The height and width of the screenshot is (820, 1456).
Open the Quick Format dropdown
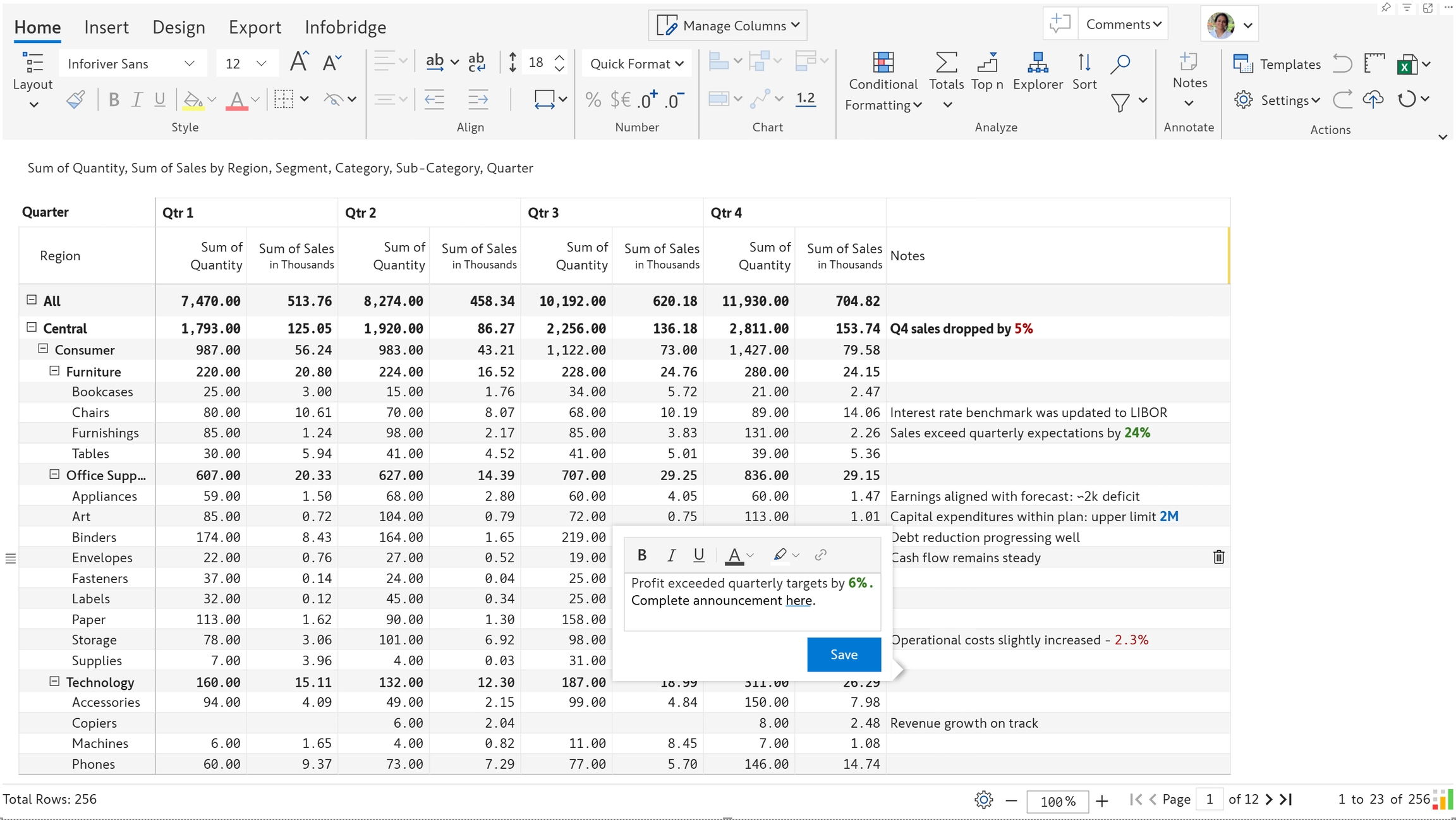(636, 64)
